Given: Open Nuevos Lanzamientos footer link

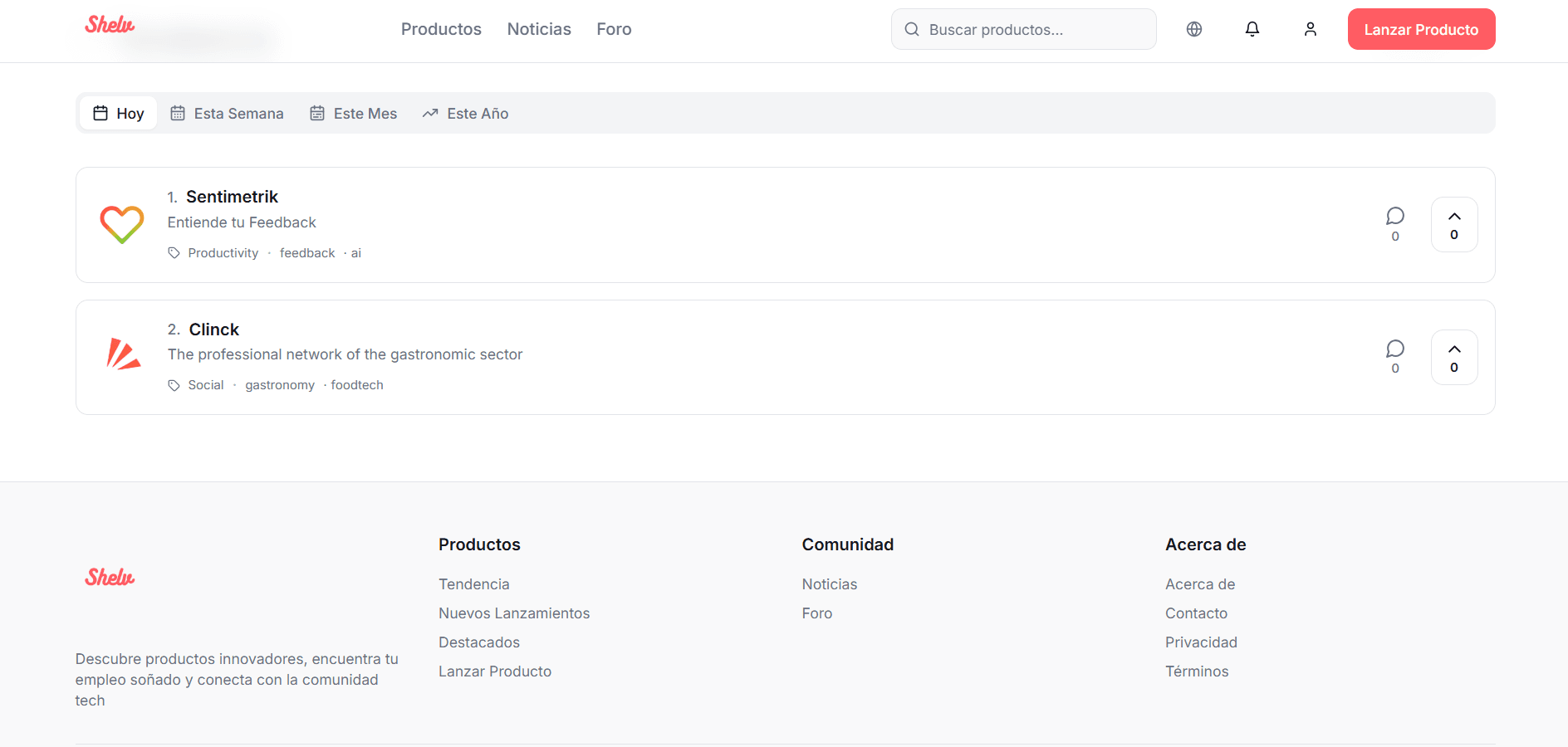Looking at the screenshot, I should (514, 613).
